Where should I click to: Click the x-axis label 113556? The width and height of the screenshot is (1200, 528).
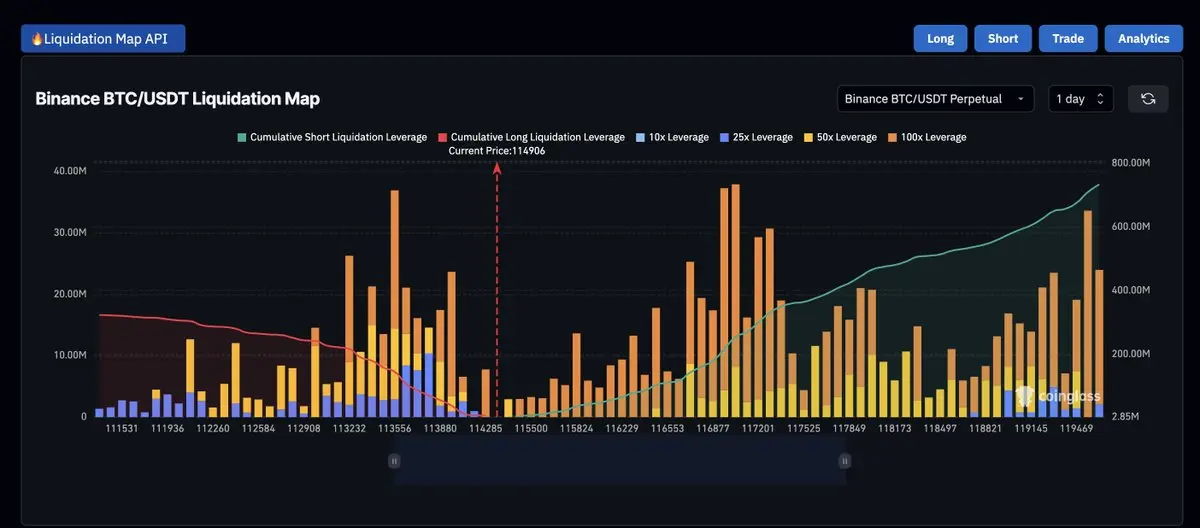(x=395, y=428)
